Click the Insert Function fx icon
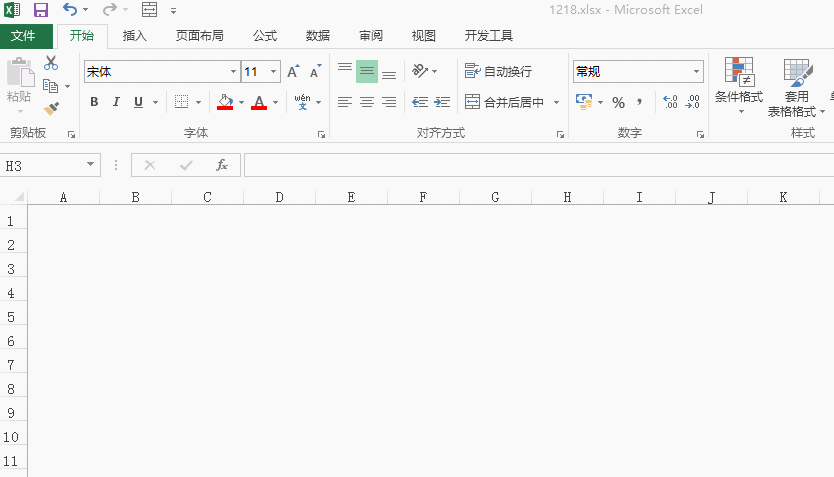834x477 pixels. pos(222,165)
